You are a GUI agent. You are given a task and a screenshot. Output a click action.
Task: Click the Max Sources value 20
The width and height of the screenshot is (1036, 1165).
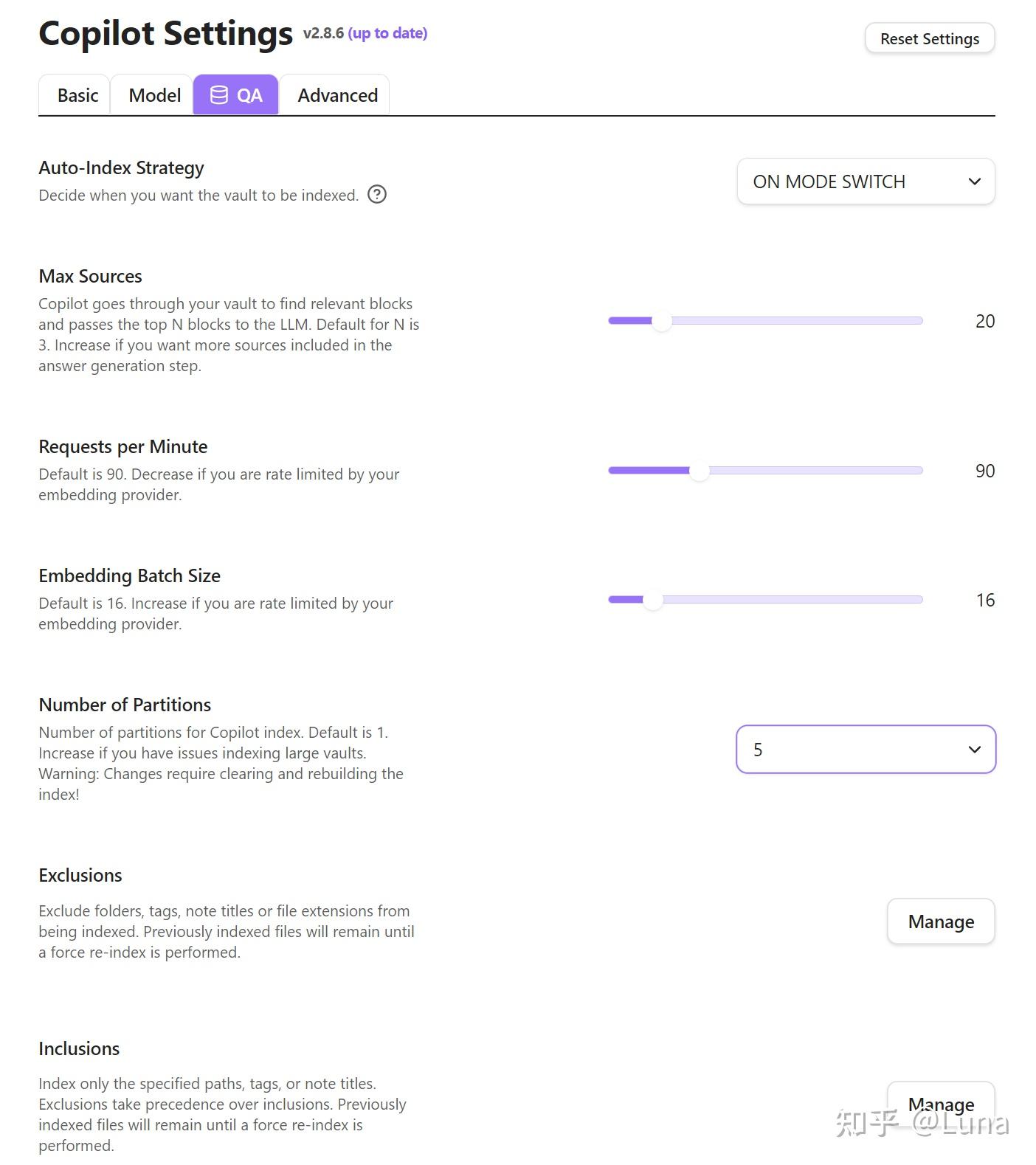[984, 321]
